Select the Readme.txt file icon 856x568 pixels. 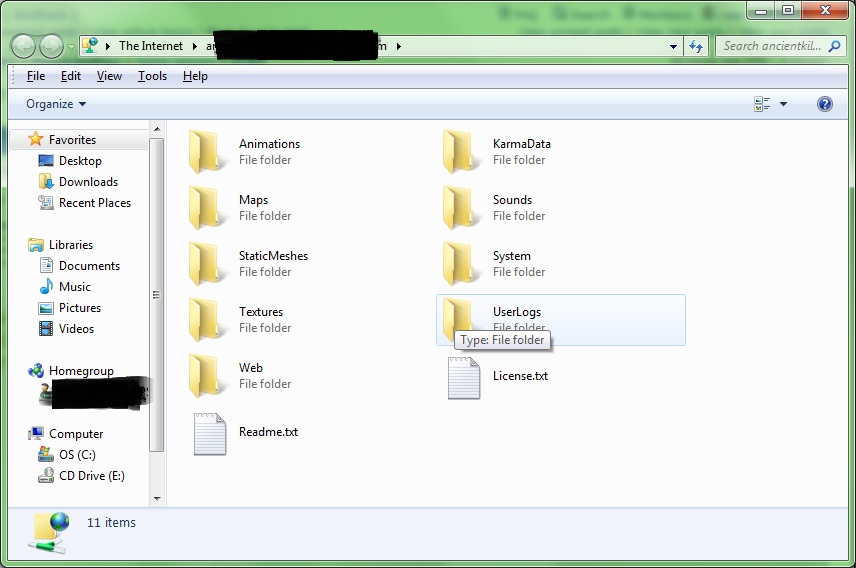coord(209,433)
